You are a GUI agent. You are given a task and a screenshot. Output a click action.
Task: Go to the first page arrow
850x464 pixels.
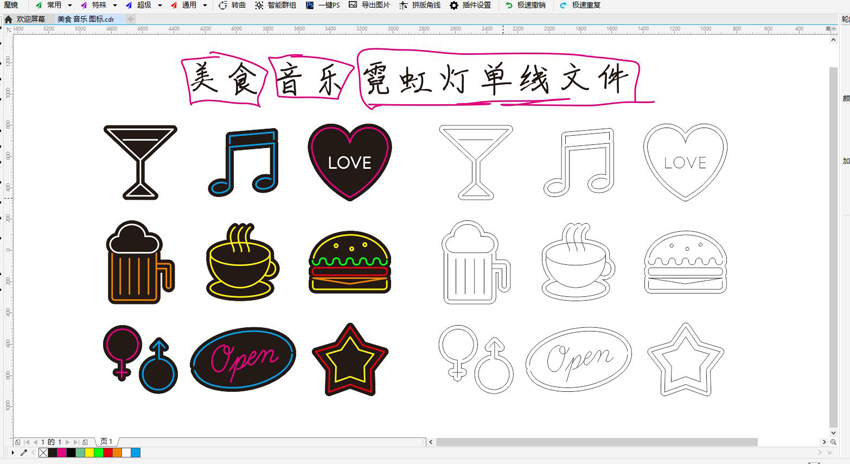click(x=27, y=442)
